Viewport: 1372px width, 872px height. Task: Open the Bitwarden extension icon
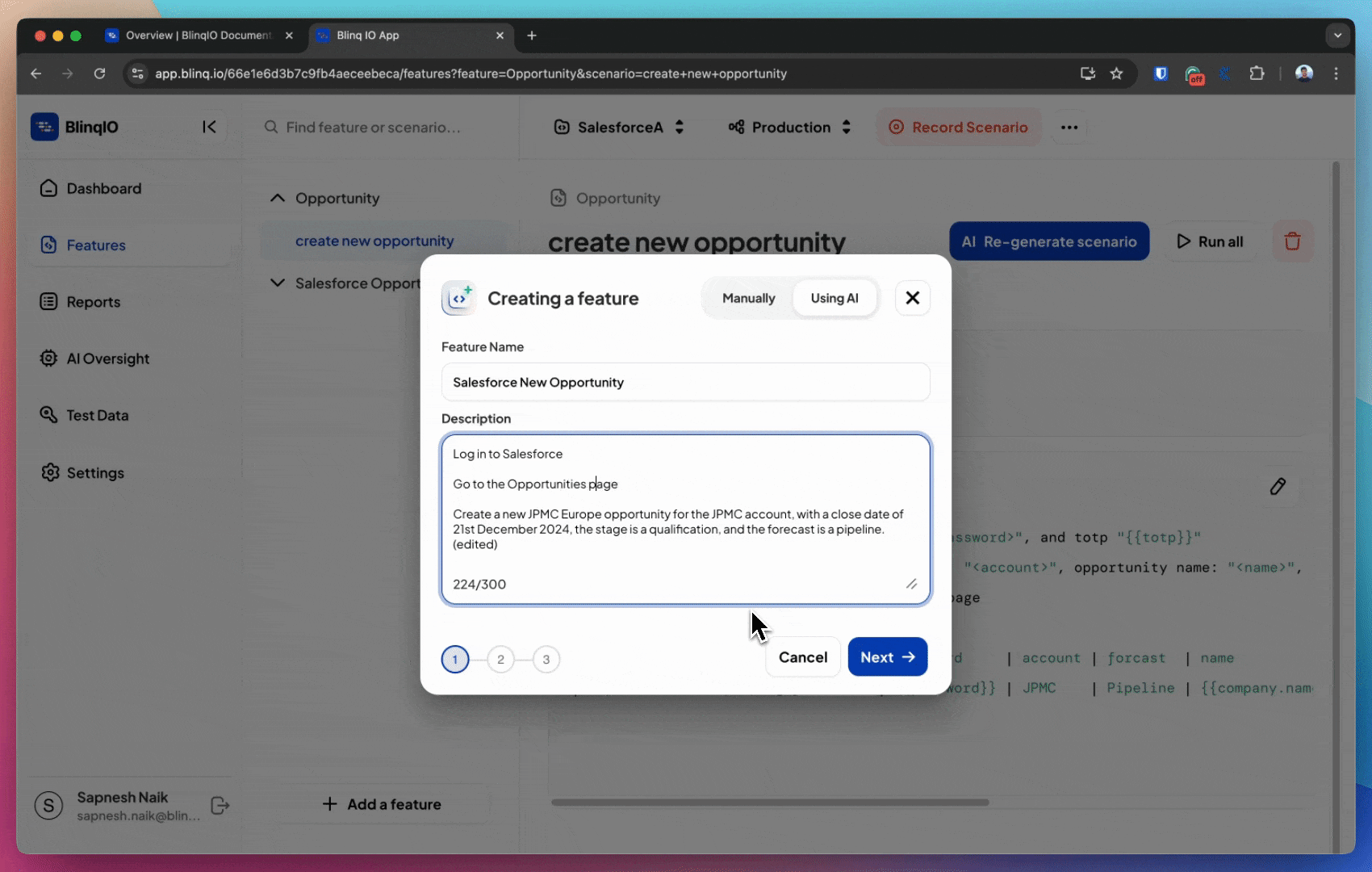point(1161,73)
